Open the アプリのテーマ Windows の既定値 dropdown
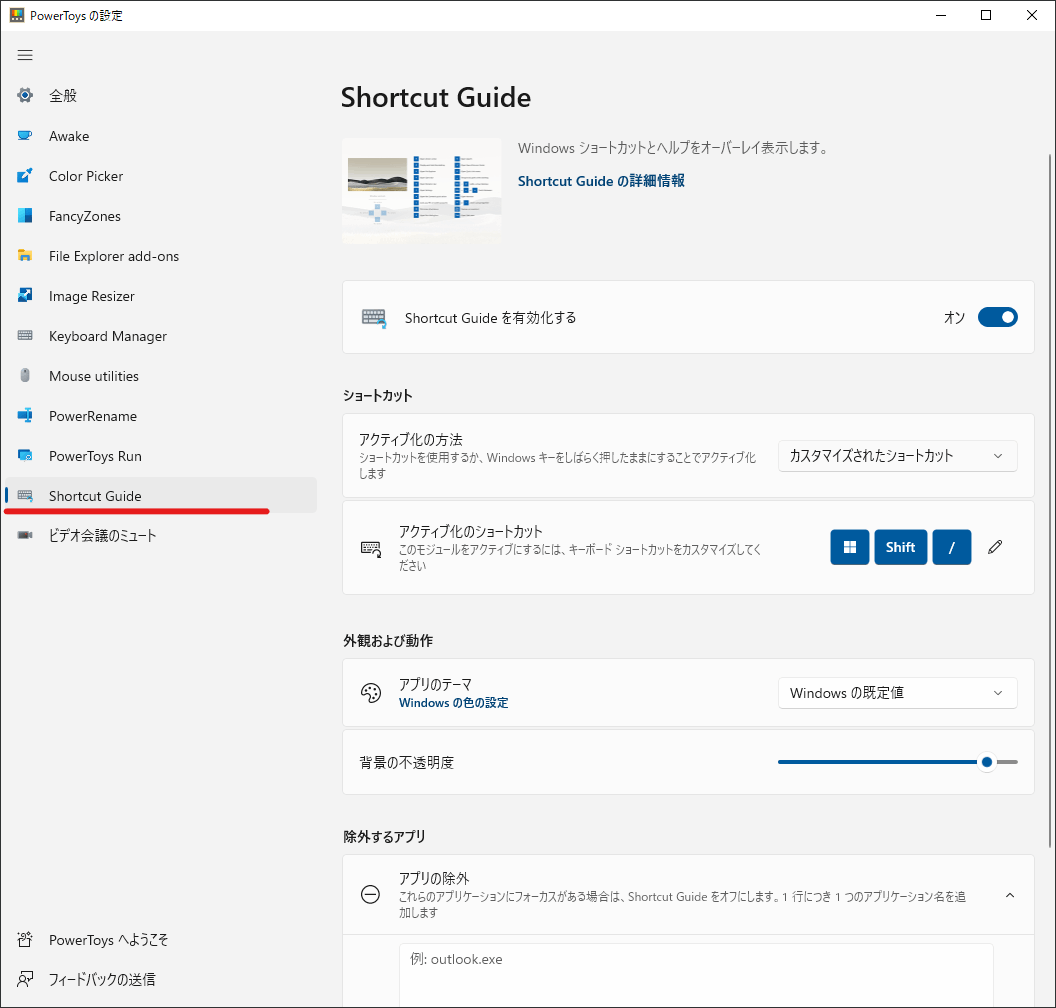The width and height of the screenshot is (1056, 1008). [897, 693]
